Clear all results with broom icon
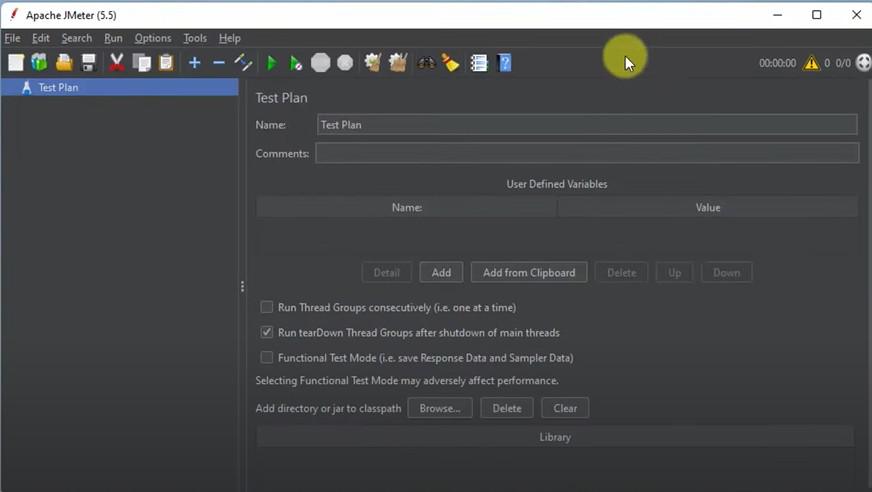Screen dimensions: 872x492 tap(450, 63)
